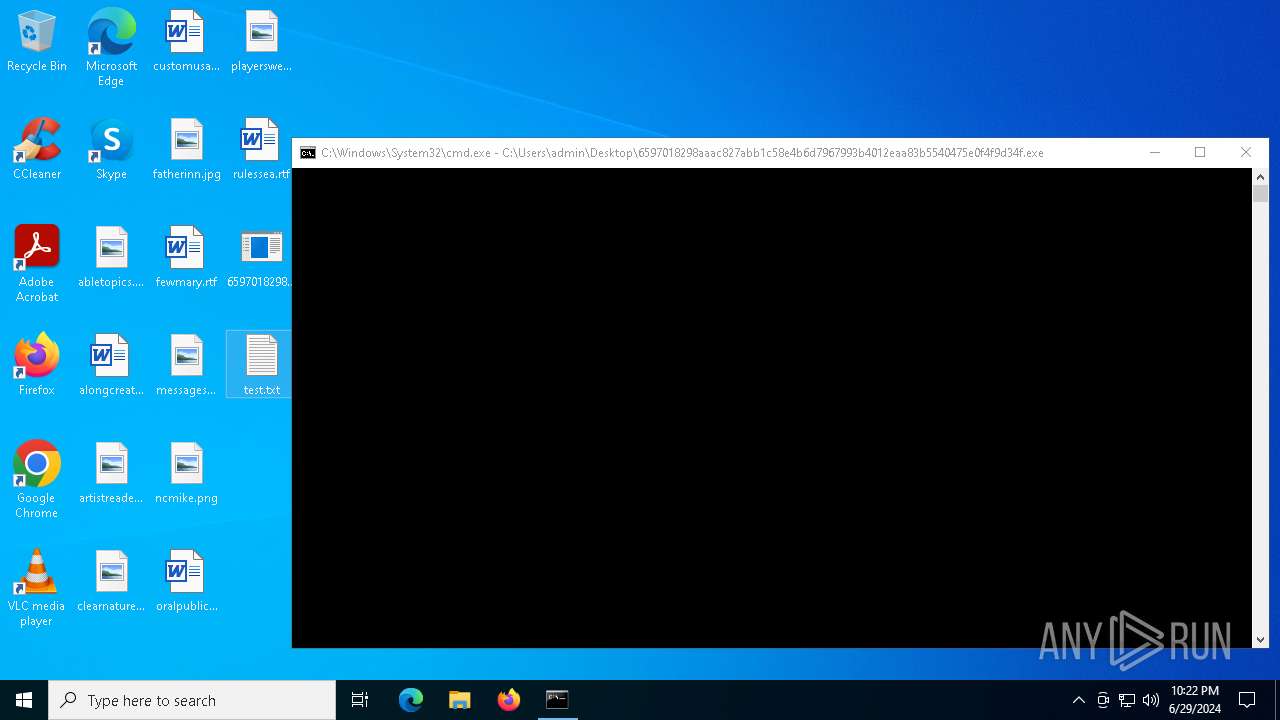Select fewmary.rtf document icon
The width and height of the screenshot is (1280, 720).
pyautogui.click(x=186, y=258)
